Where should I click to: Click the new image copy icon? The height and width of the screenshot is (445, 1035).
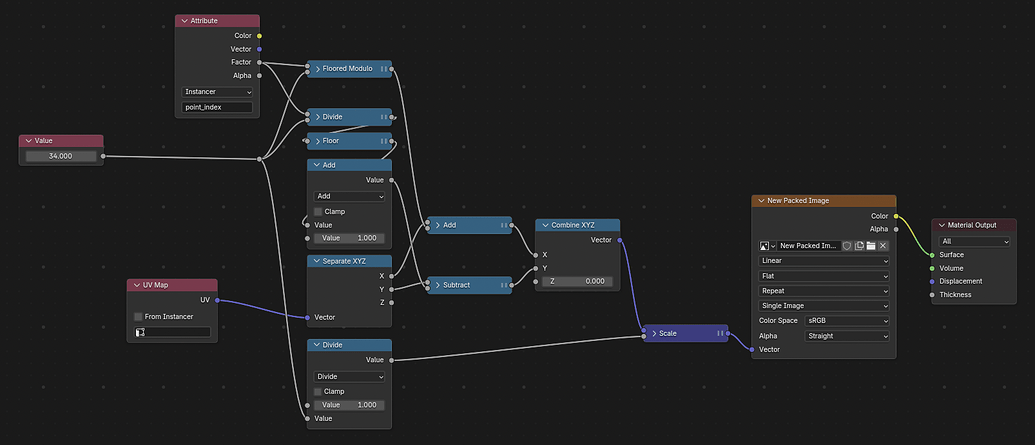pyautogui.click(x=859, y=246)
